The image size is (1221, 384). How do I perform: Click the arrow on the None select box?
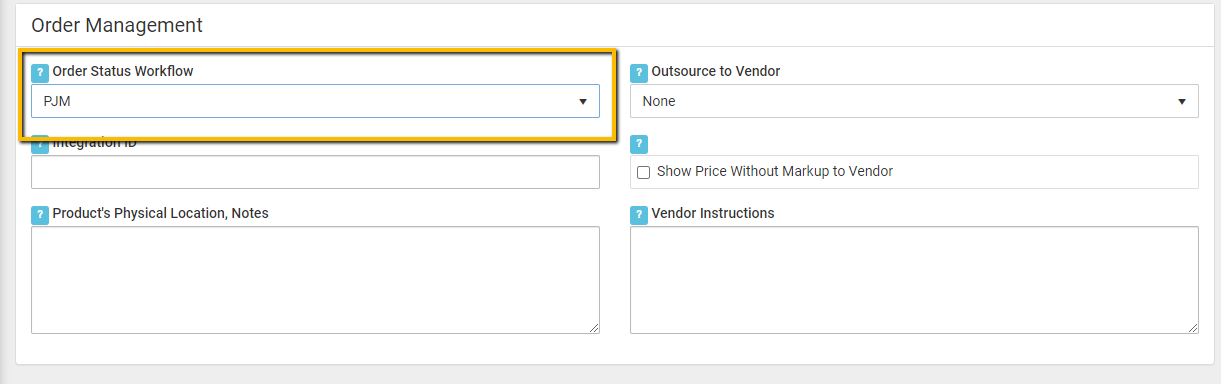pos(1182,102)
